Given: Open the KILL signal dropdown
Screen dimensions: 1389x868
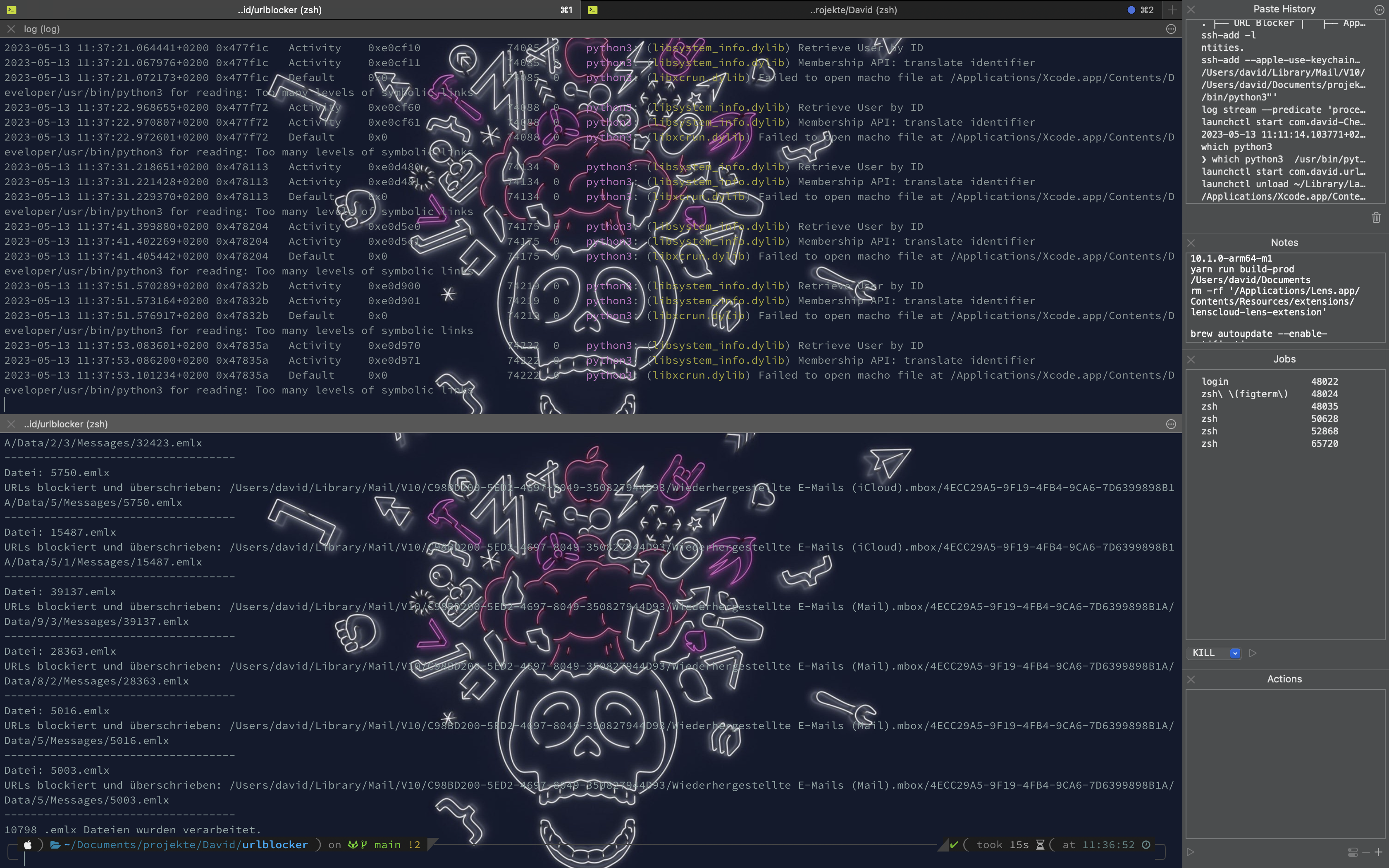Looking at the screenshot, I should [x=1235, y=653].
